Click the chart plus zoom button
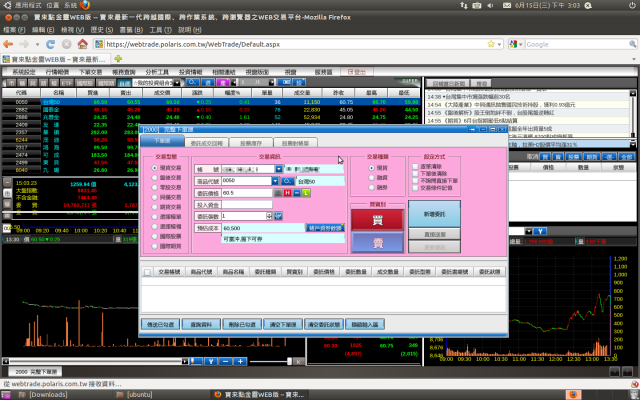This screenshot has height=400, width=640. 240,361
